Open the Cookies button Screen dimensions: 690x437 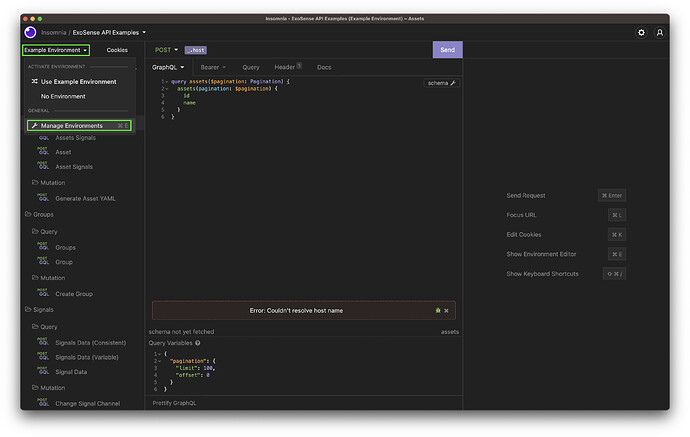[117, 50]
